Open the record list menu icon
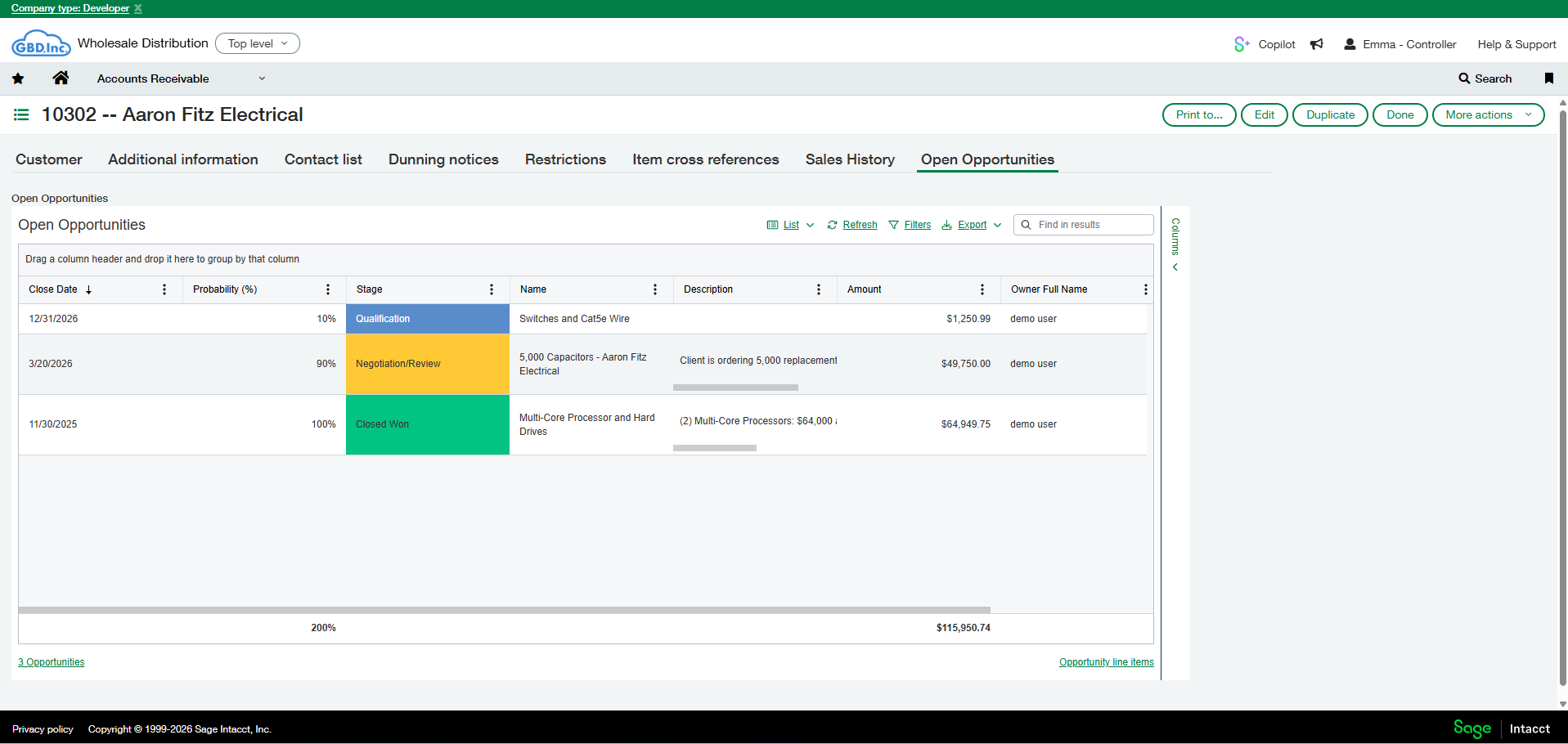1568x744 pixels. (x=21, y=115)
